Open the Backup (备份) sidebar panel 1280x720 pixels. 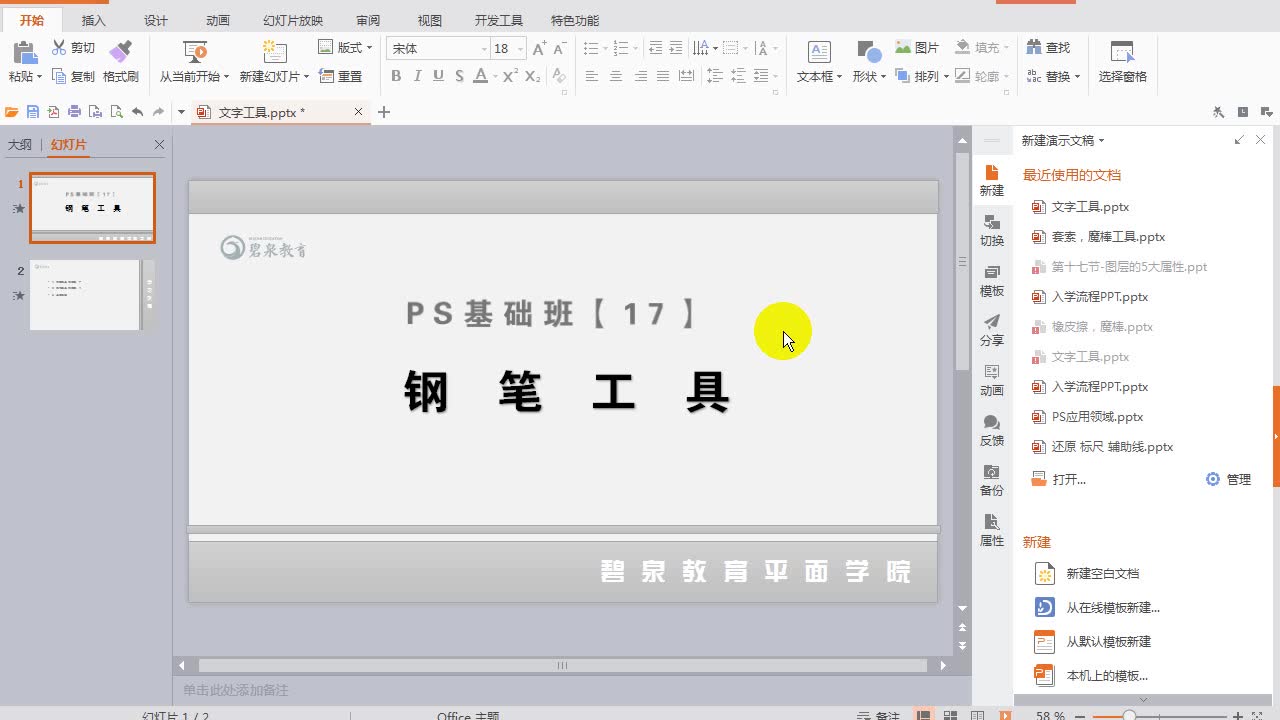pyautogui.click(x=992, y=481)
